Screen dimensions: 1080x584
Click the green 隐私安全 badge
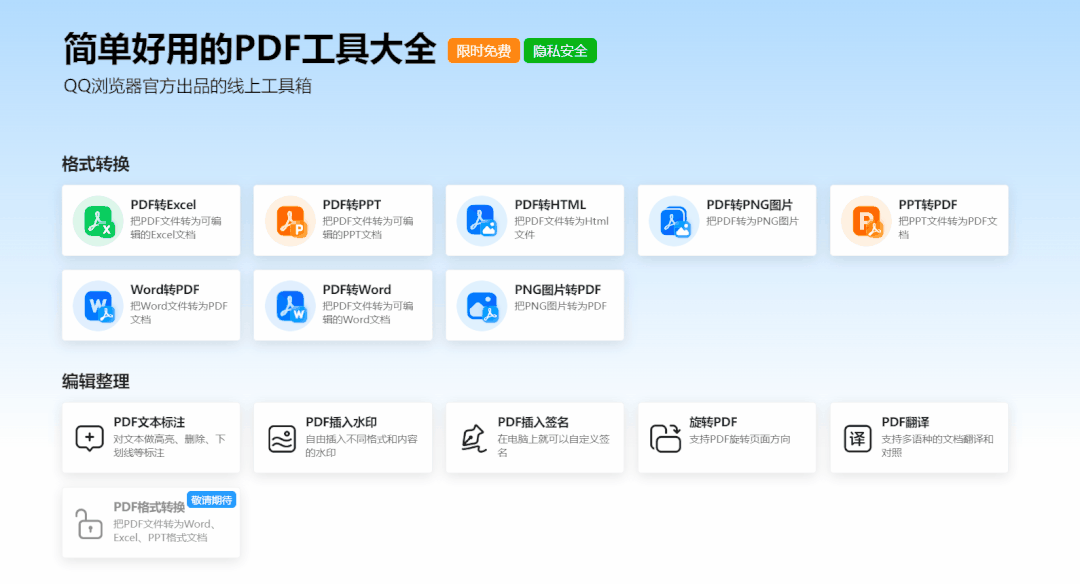(x=560, y=51)
